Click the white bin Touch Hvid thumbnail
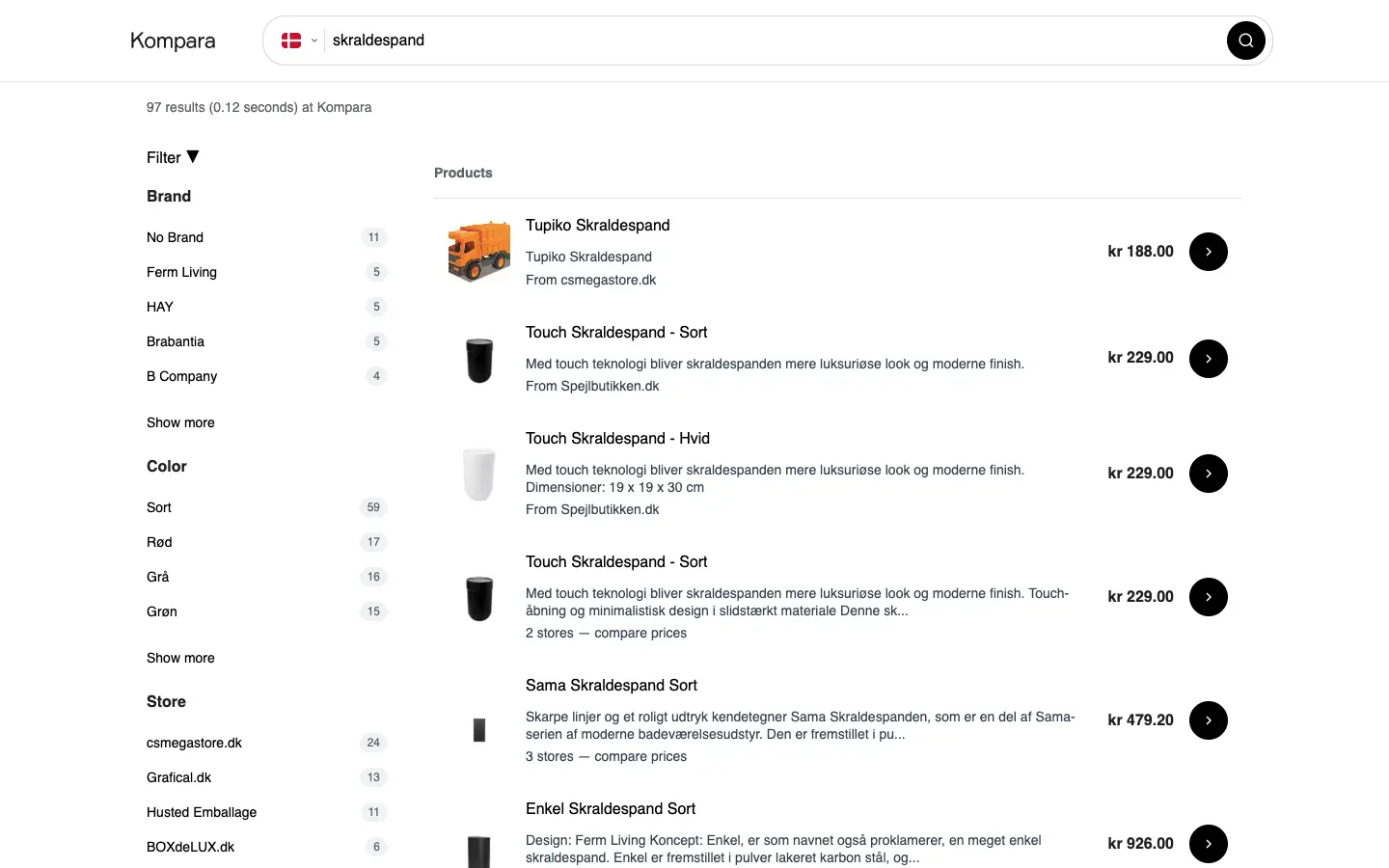The height and width of the screenshot is (868, 1389). (479, 474)
